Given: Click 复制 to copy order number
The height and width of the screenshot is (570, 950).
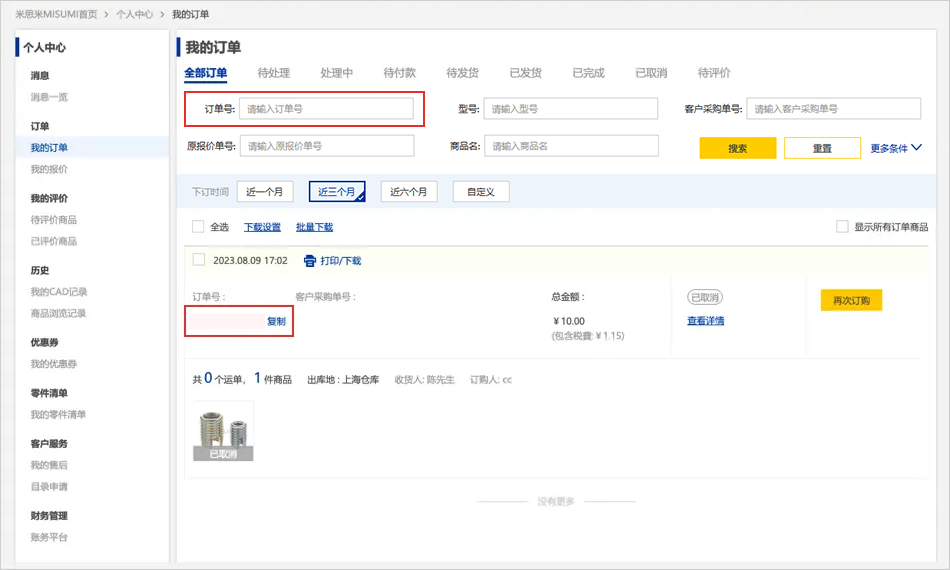Looking at the screenshot, I should click(x=276, y=321).
